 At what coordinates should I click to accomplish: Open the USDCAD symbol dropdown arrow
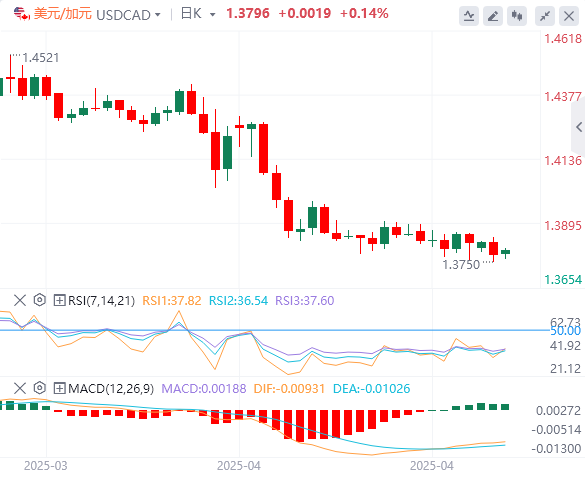pos(158,15)
